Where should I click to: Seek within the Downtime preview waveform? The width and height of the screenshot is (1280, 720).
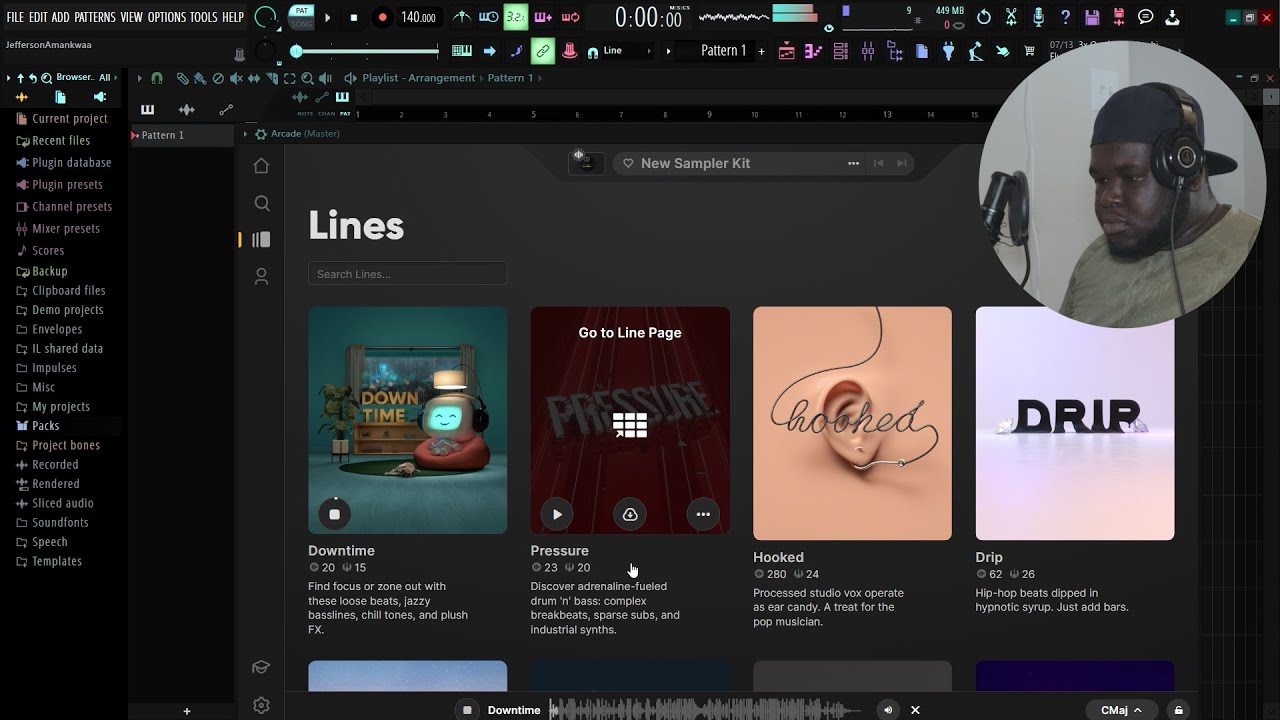point(705,710)
